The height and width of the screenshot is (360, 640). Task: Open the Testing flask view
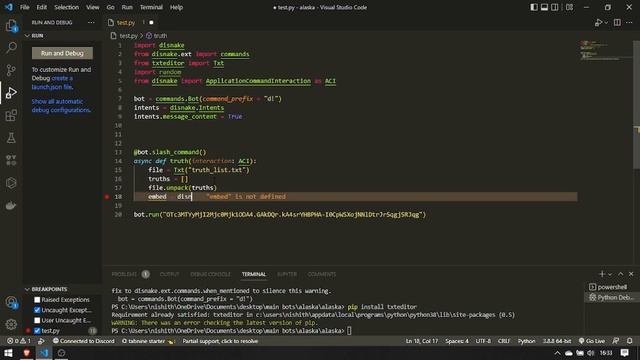tap(11, 138)
